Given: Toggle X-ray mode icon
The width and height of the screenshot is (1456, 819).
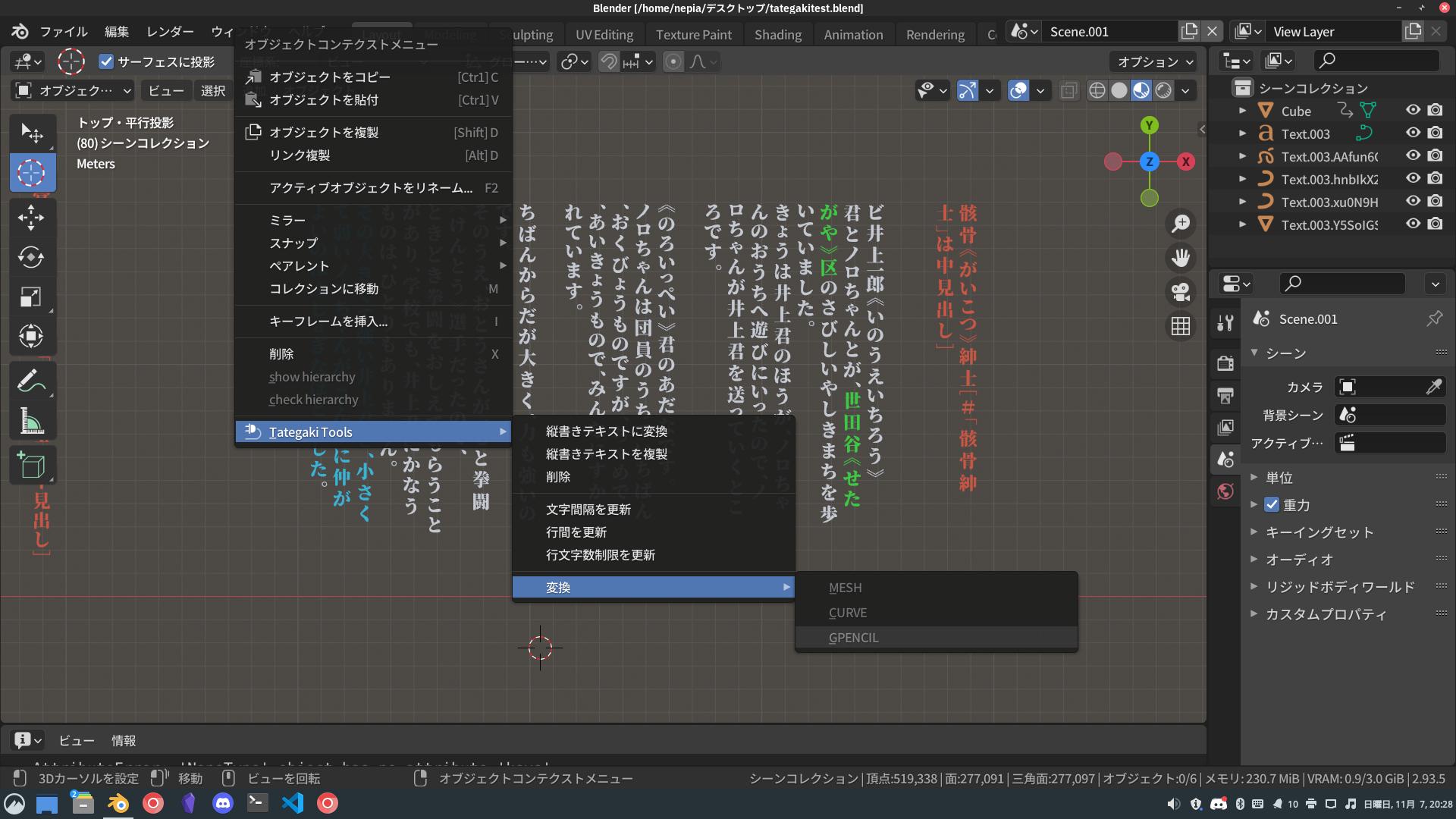Looking at the screenshot, I should point(1068,91).
